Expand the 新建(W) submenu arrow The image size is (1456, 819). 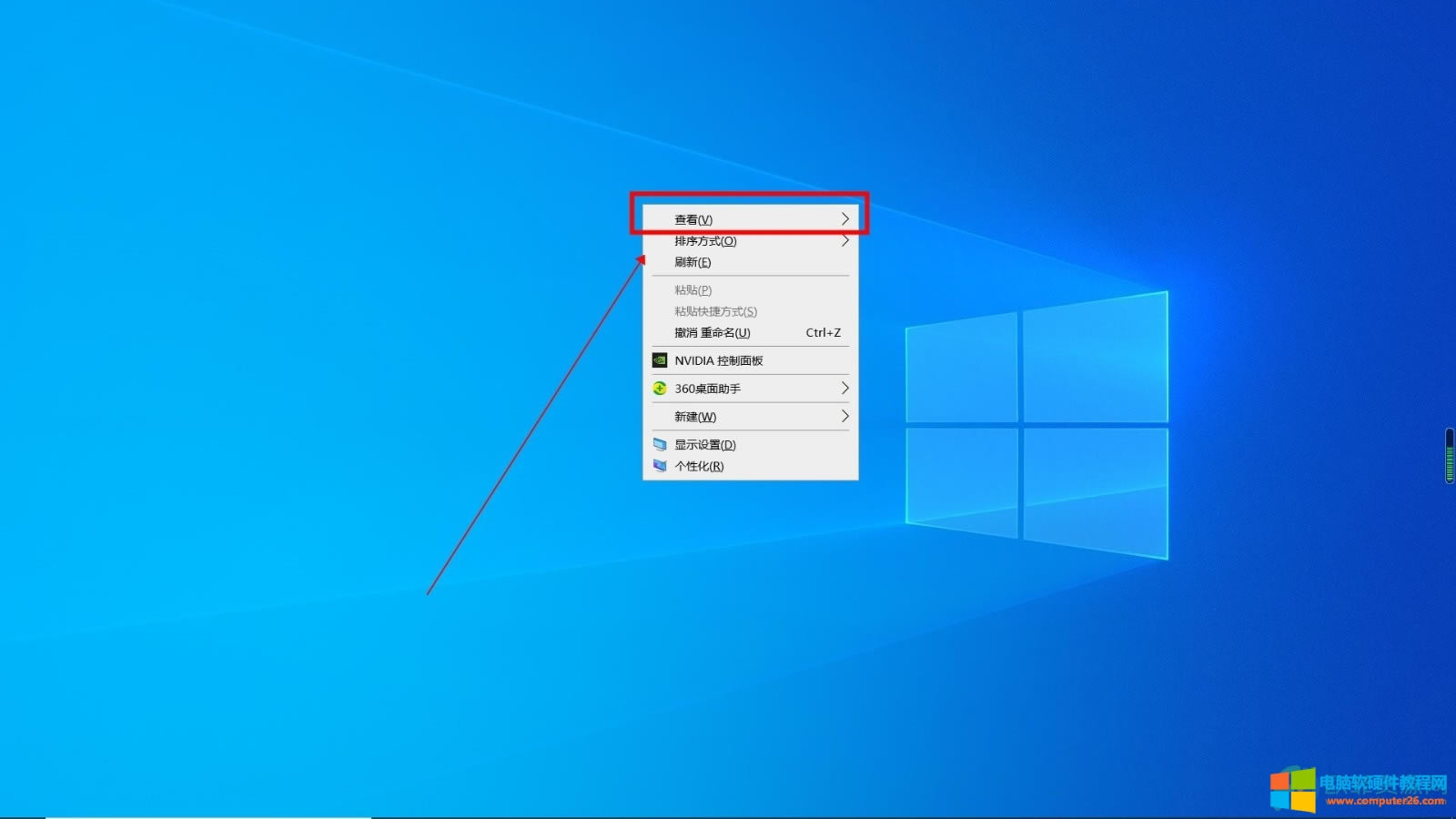844,417
